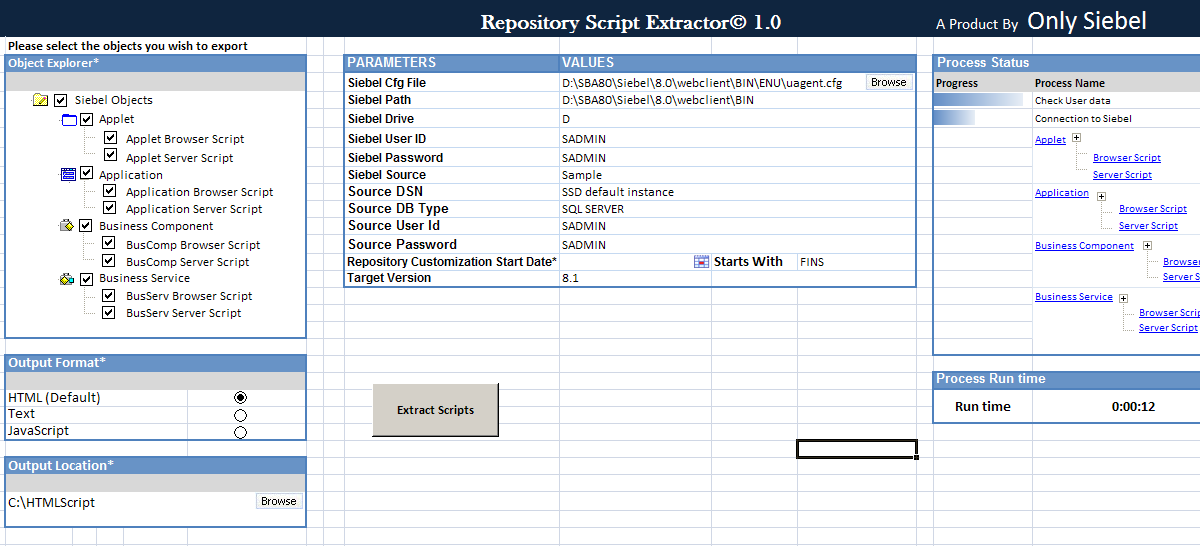Toggle Application Browser Script checkbox
The height and width of the screenshot is (546, 1200).
(110, 190)
